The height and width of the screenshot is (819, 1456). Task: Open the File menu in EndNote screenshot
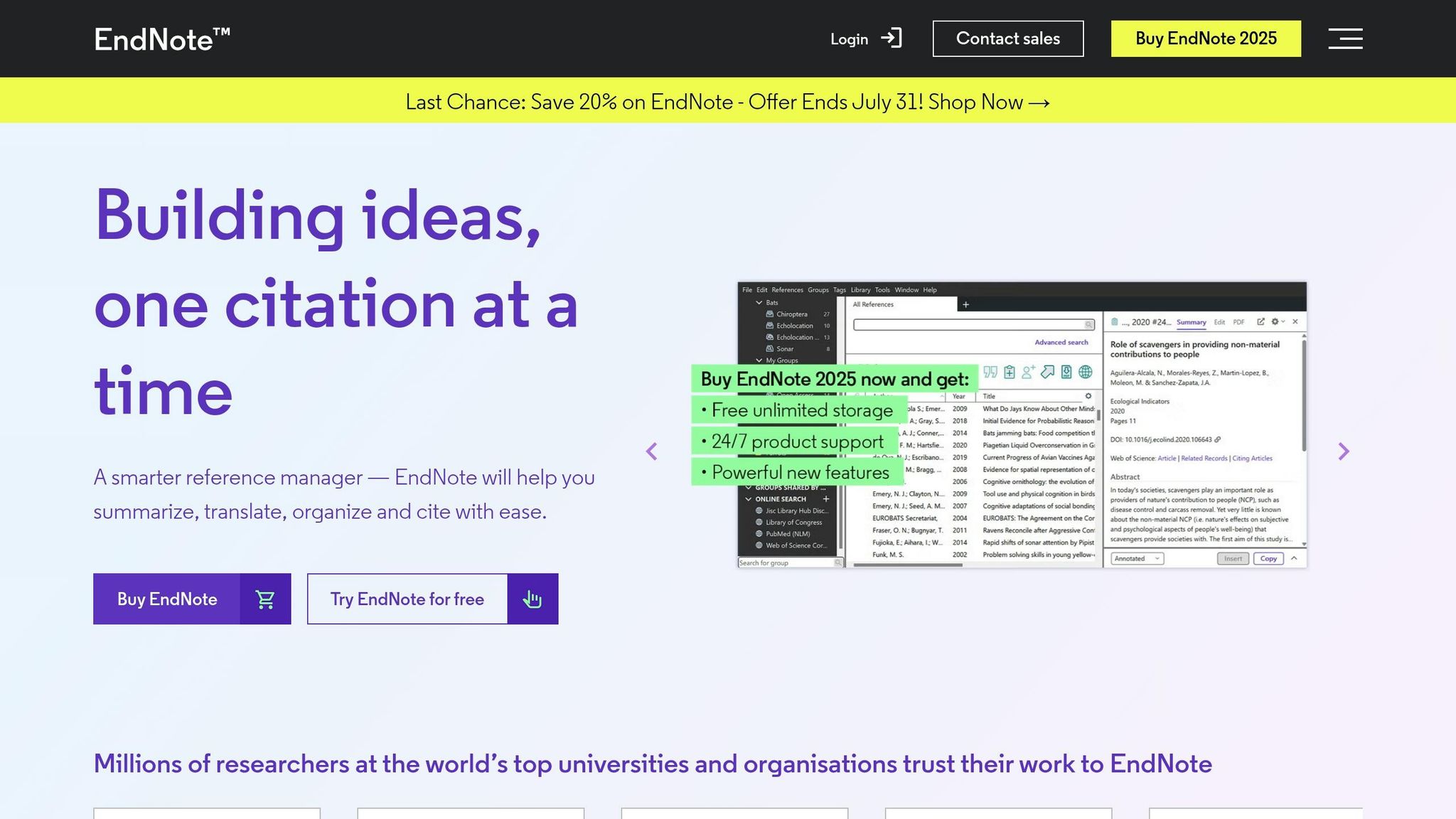(x=746, y=290)
